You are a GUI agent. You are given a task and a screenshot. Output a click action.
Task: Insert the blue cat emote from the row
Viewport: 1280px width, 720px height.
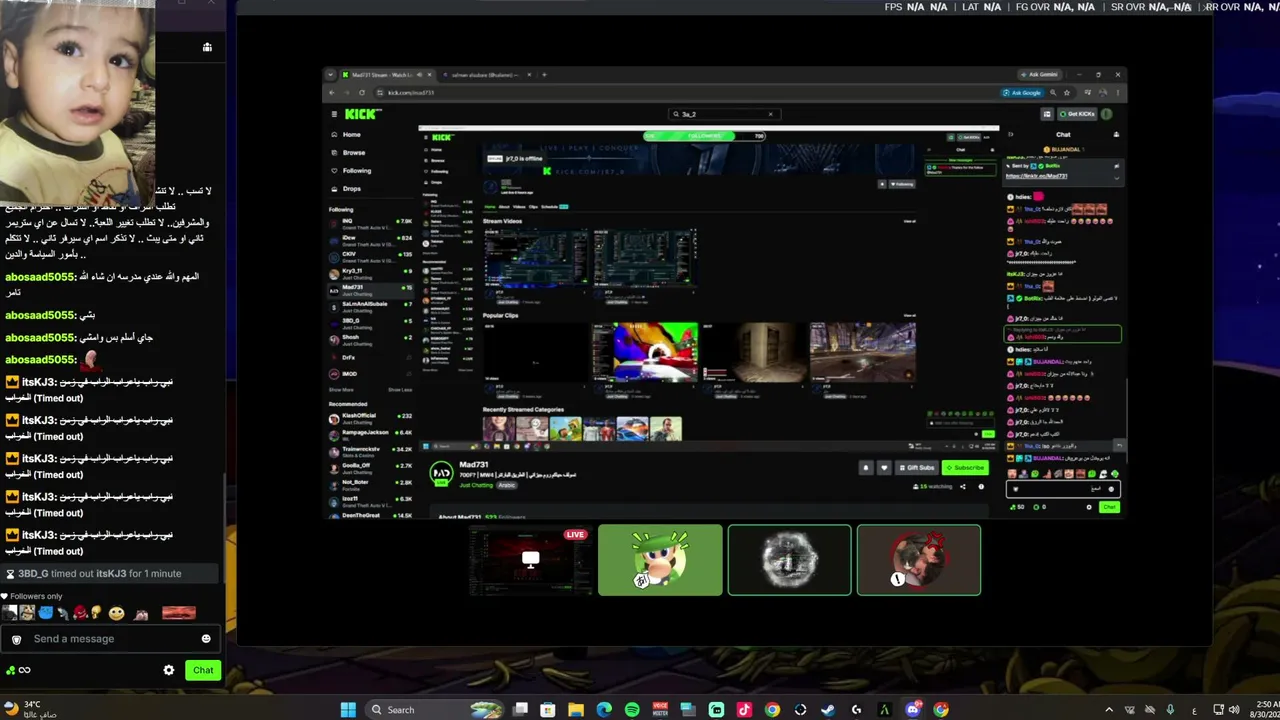click(x=45, y=613)
